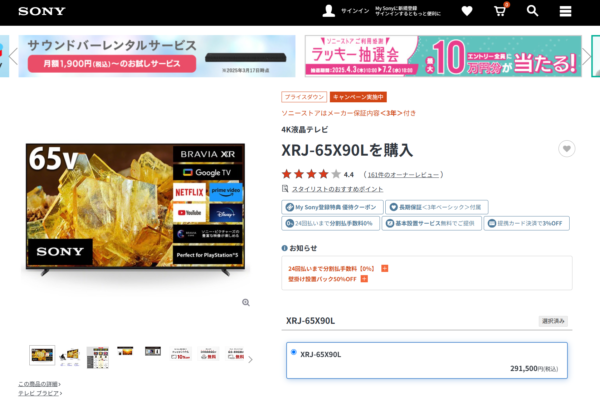Image resolution: width=600 pixels, height=405 pixels.
Task: Show next banner arrow
Action: pyautogui.click(x=586, y=56)
